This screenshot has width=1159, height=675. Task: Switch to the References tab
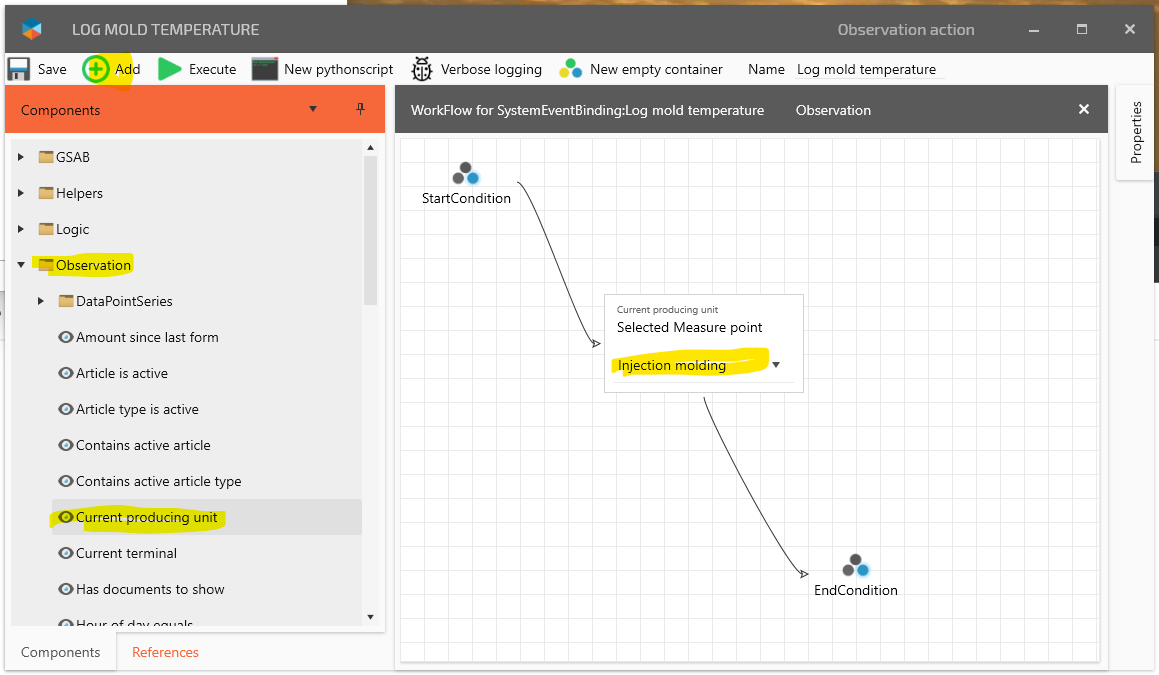[165, 652]
